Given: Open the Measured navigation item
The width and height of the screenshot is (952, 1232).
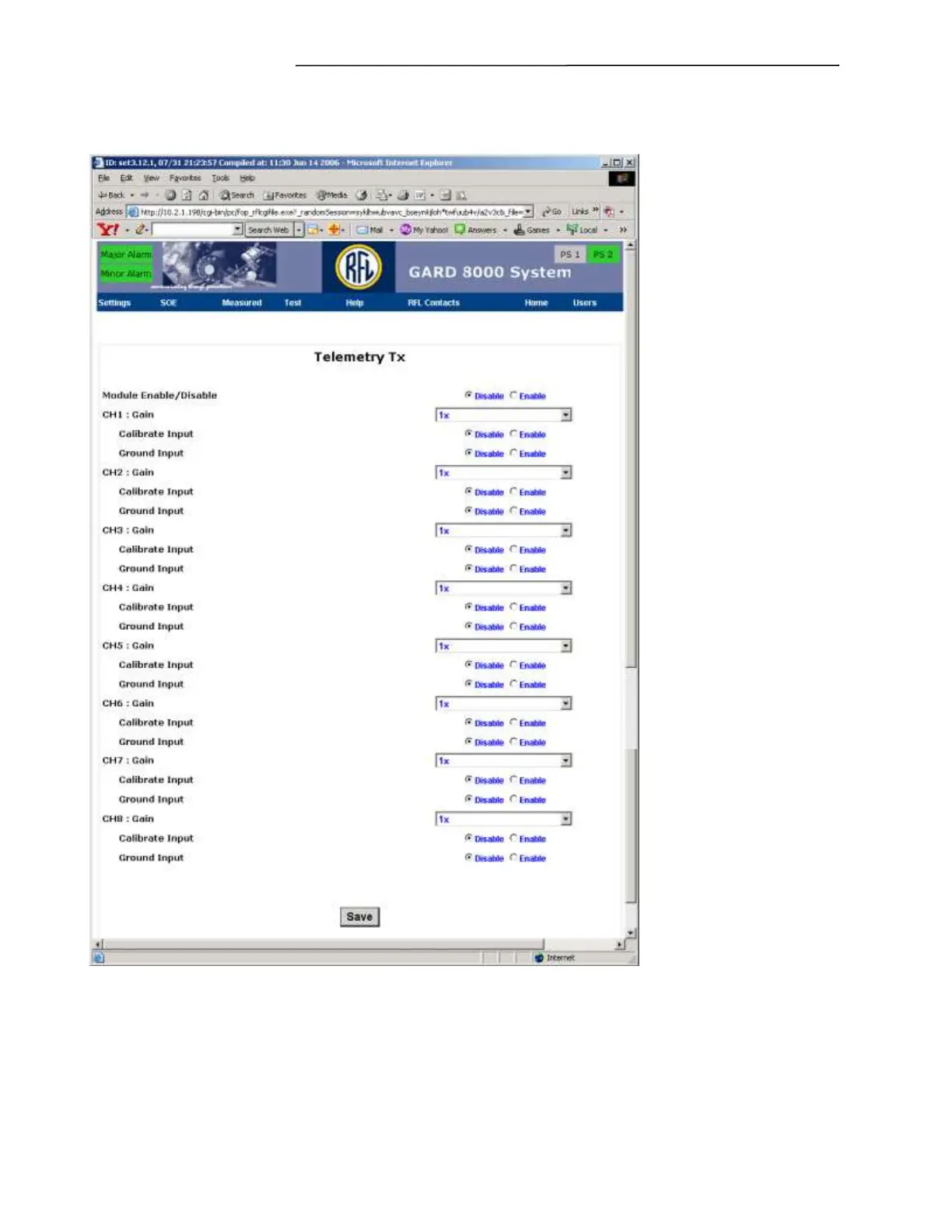Looking at the screenshot, I should point(242,303).
